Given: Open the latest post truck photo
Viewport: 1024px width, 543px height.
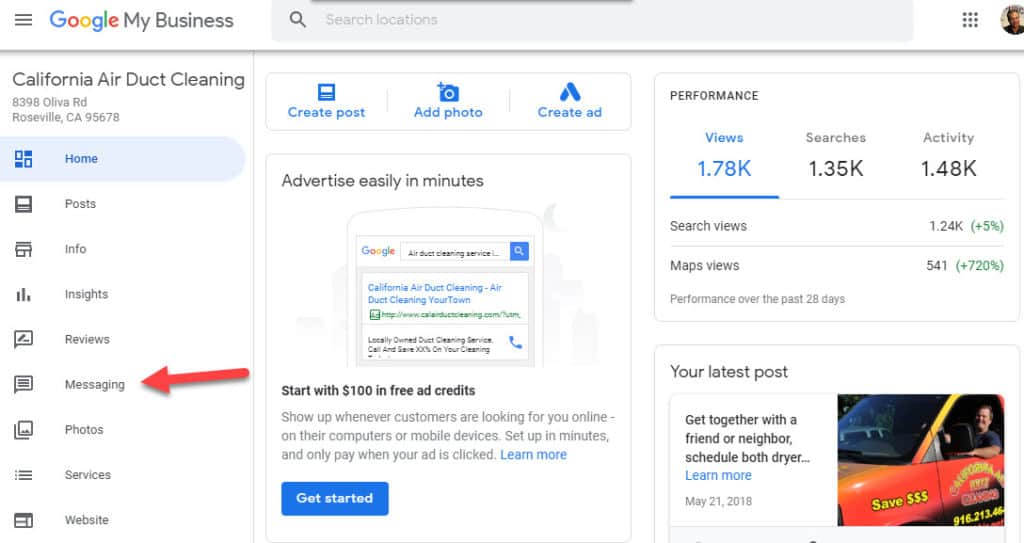Looking at the screenshot, I should [x=921, y=460].
